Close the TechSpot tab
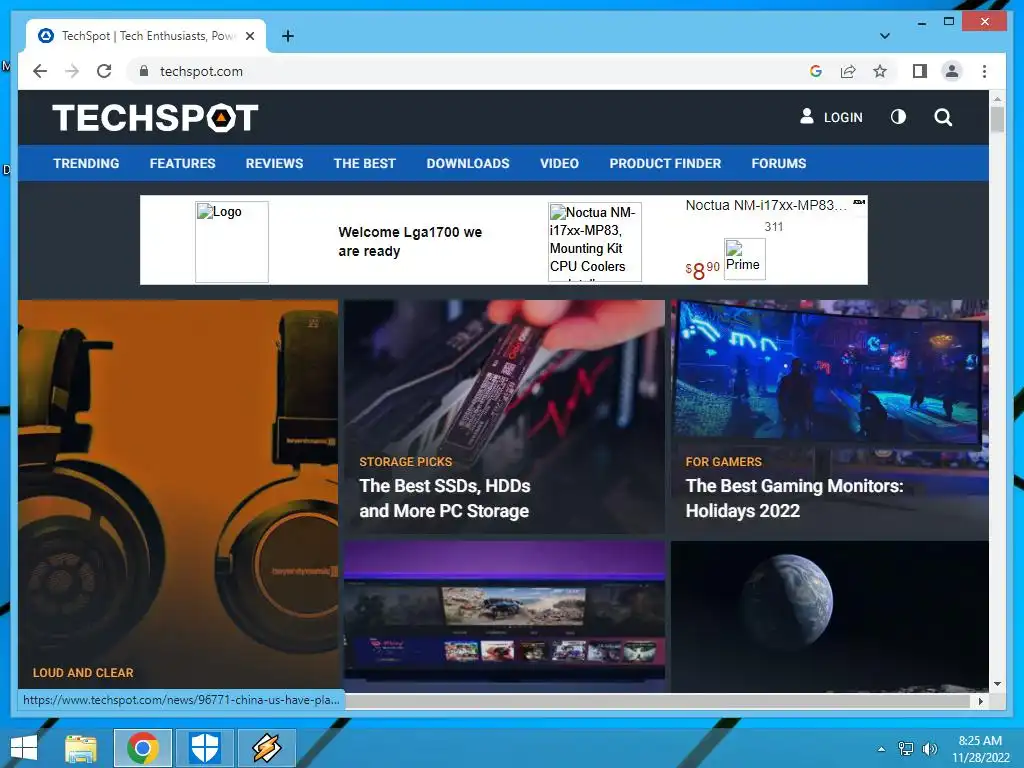This screenshot has height=768, width=1024. (x=249, y=36)
